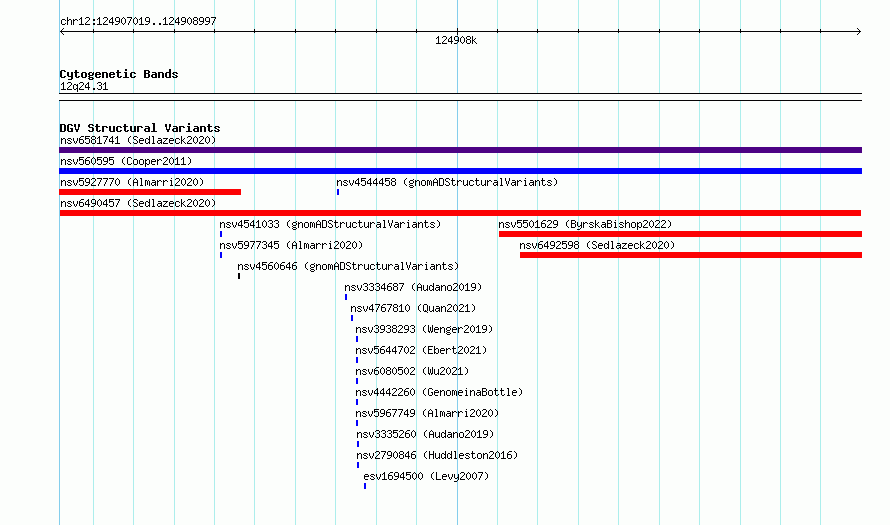
Task: Open nsv4544458 (gnomADStructuralVariants) label
Action: tap(447, 182)
